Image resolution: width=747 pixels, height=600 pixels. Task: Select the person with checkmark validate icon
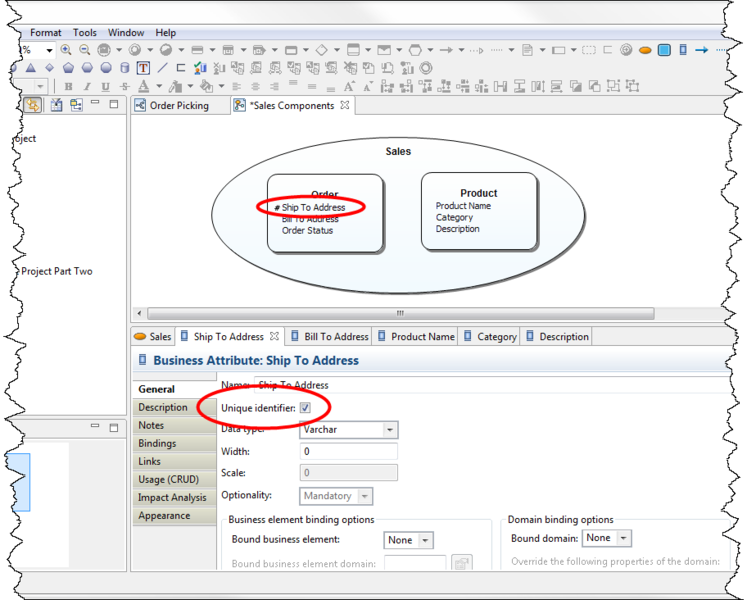click(x=200, y=68)
